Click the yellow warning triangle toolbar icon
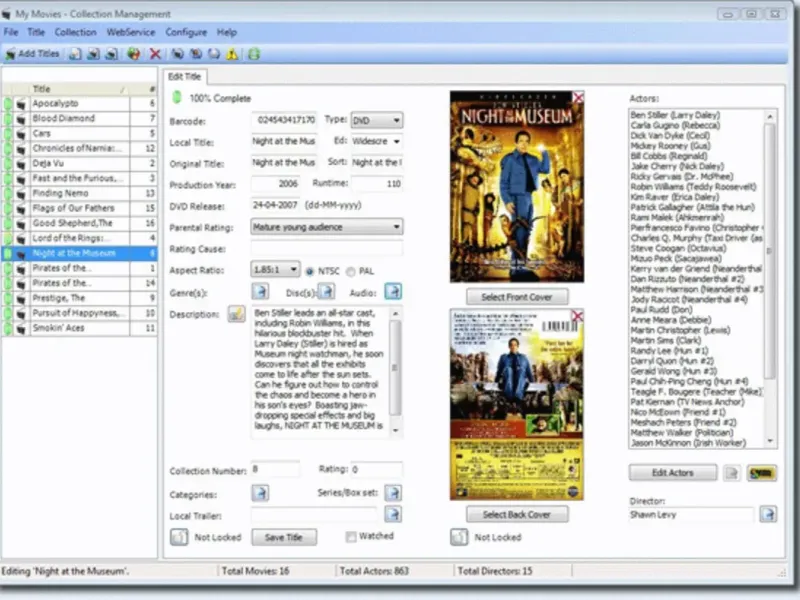800x600 pixels. (232, 54)
